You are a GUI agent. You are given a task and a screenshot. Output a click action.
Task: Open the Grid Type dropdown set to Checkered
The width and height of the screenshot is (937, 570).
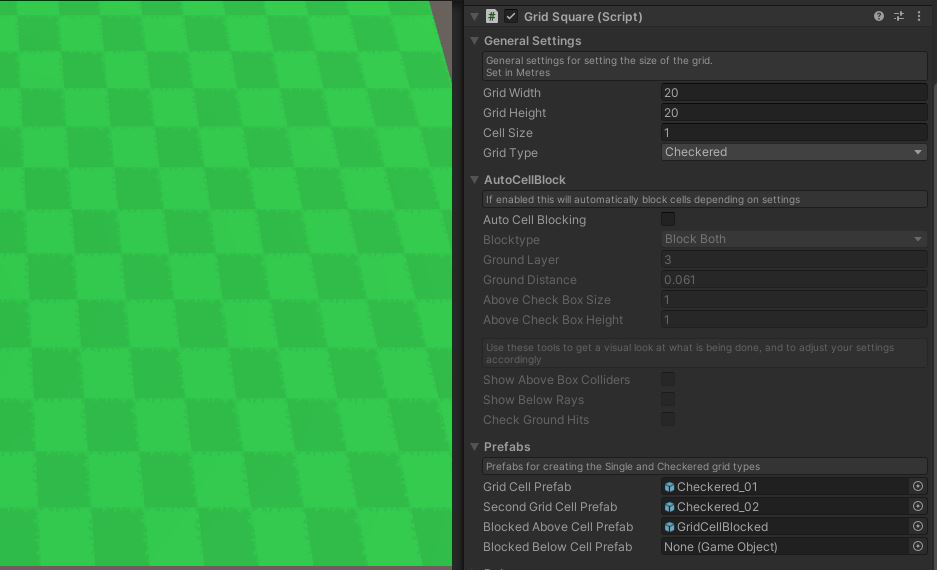tap(794, 152)
